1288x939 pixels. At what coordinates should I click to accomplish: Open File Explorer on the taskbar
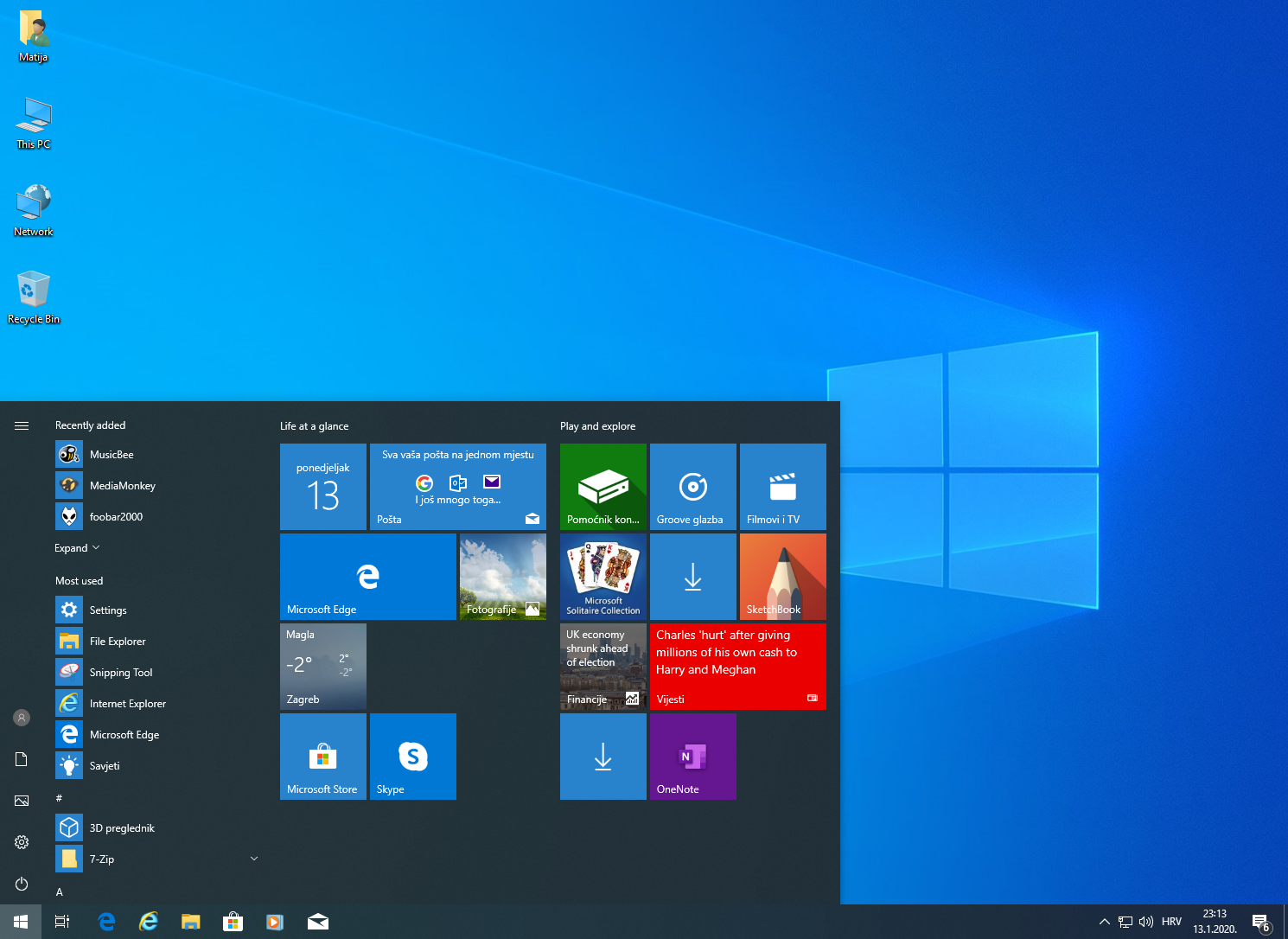[x=190, y=922]
